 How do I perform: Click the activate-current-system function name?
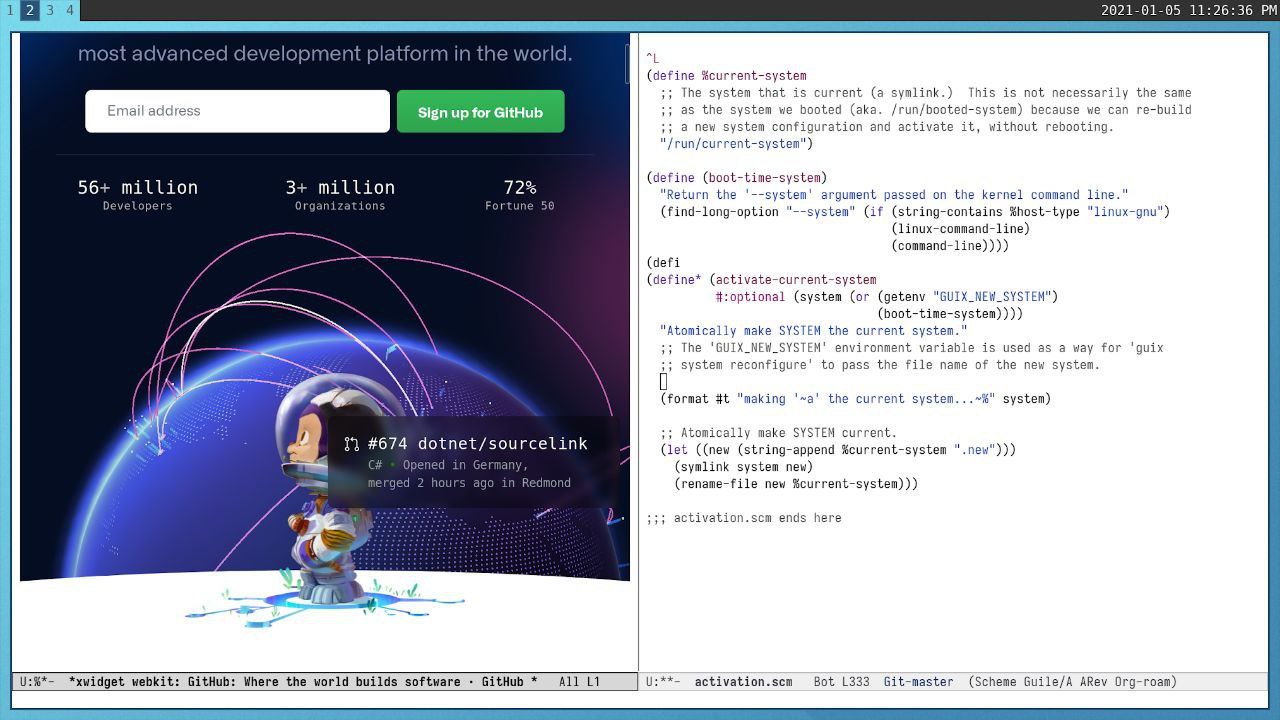point(796,280)
